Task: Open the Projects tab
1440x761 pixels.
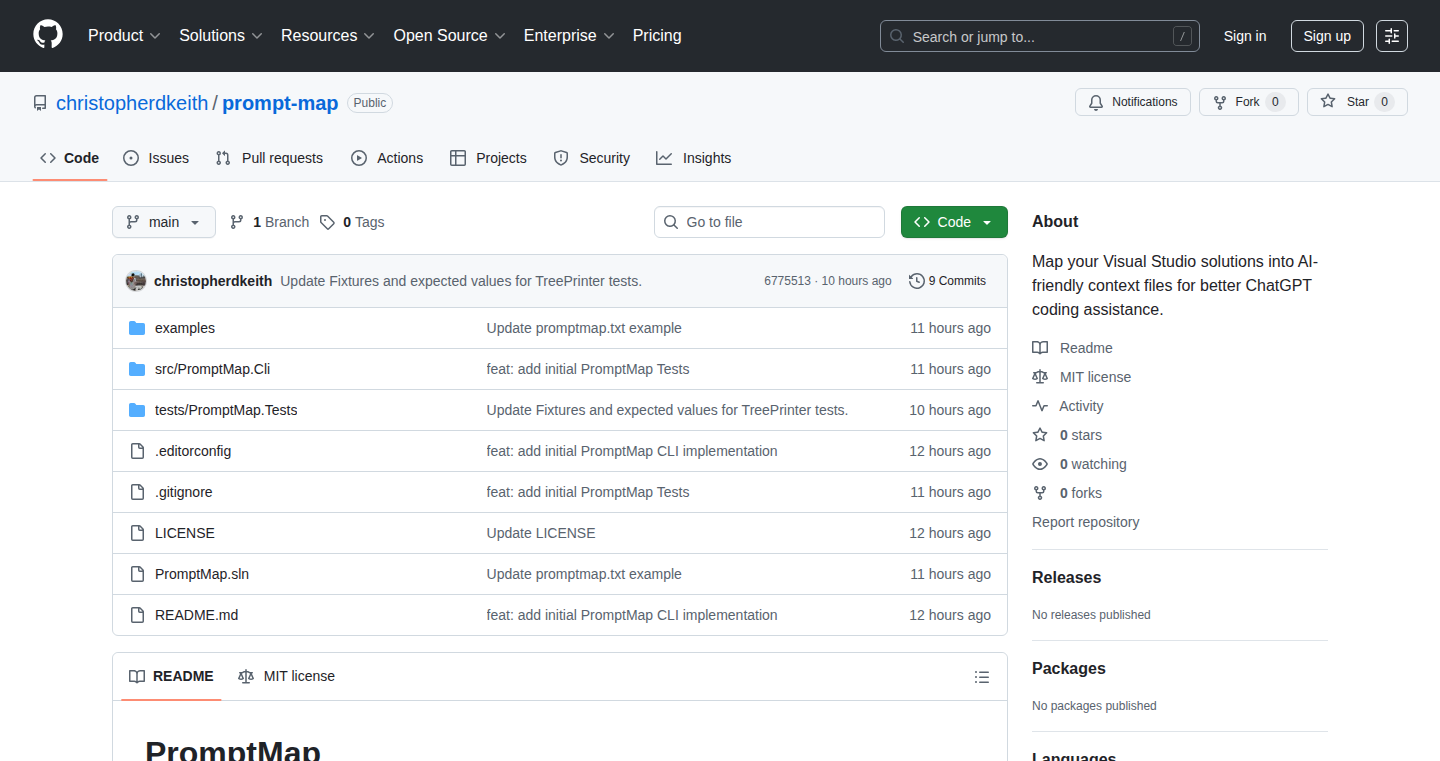Action: coord(488,158)
